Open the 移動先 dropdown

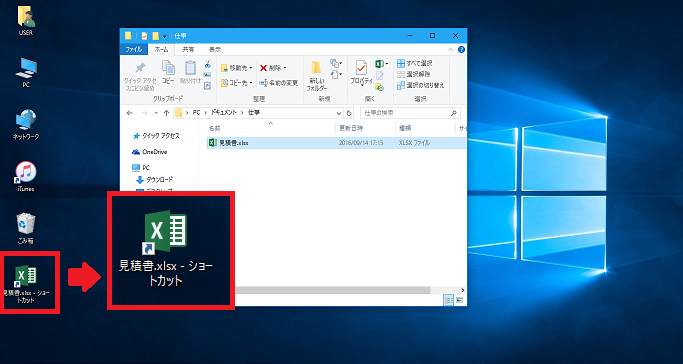coord(237,68)
